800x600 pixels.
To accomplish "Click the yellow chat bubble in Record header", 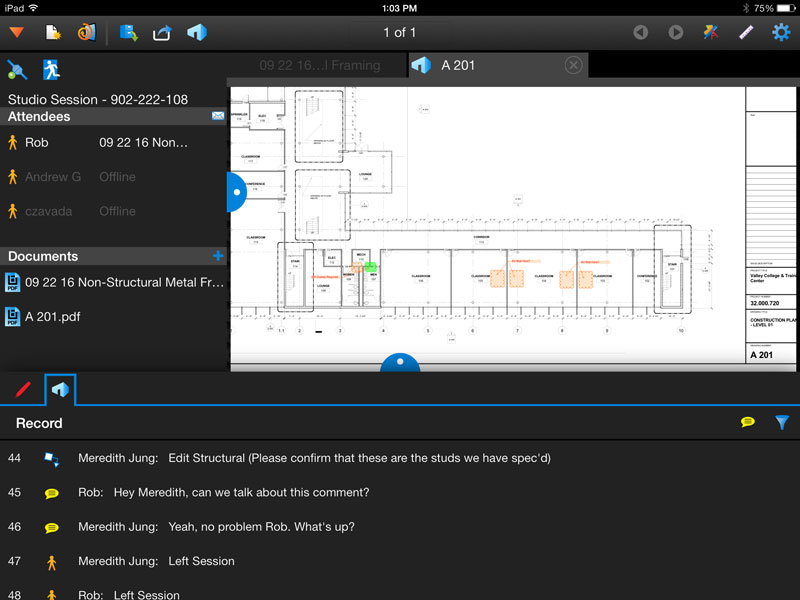I will (x=747, y=423).
